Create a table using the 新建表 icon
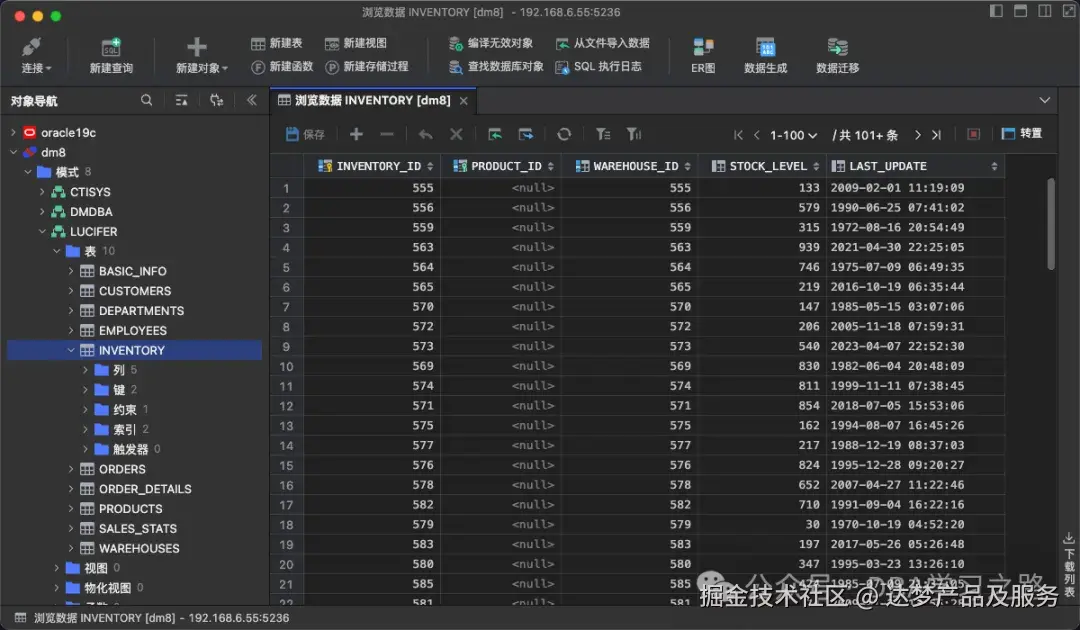1080x630 pixels. pyautogui.click(x=277, y=44)
